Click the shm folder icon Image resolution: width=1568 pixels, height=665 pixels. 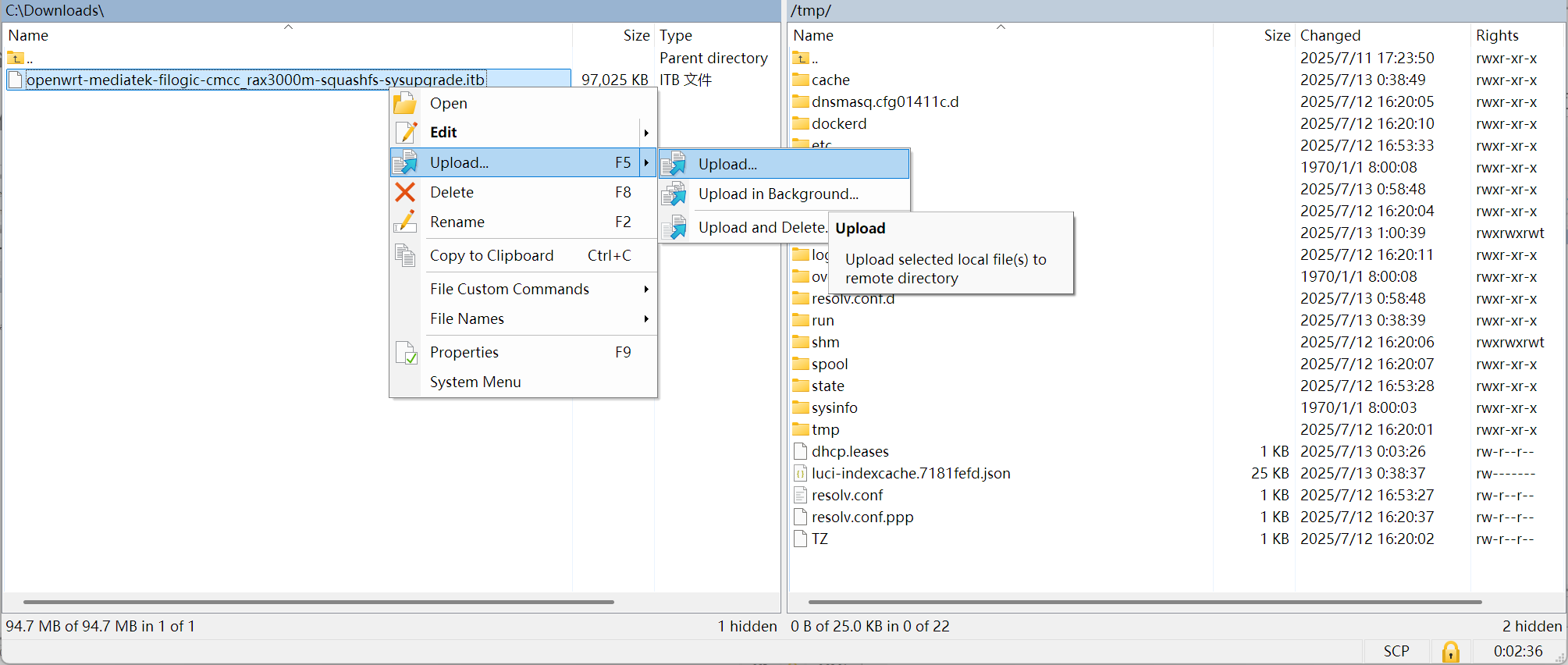[x=801, y=342]
